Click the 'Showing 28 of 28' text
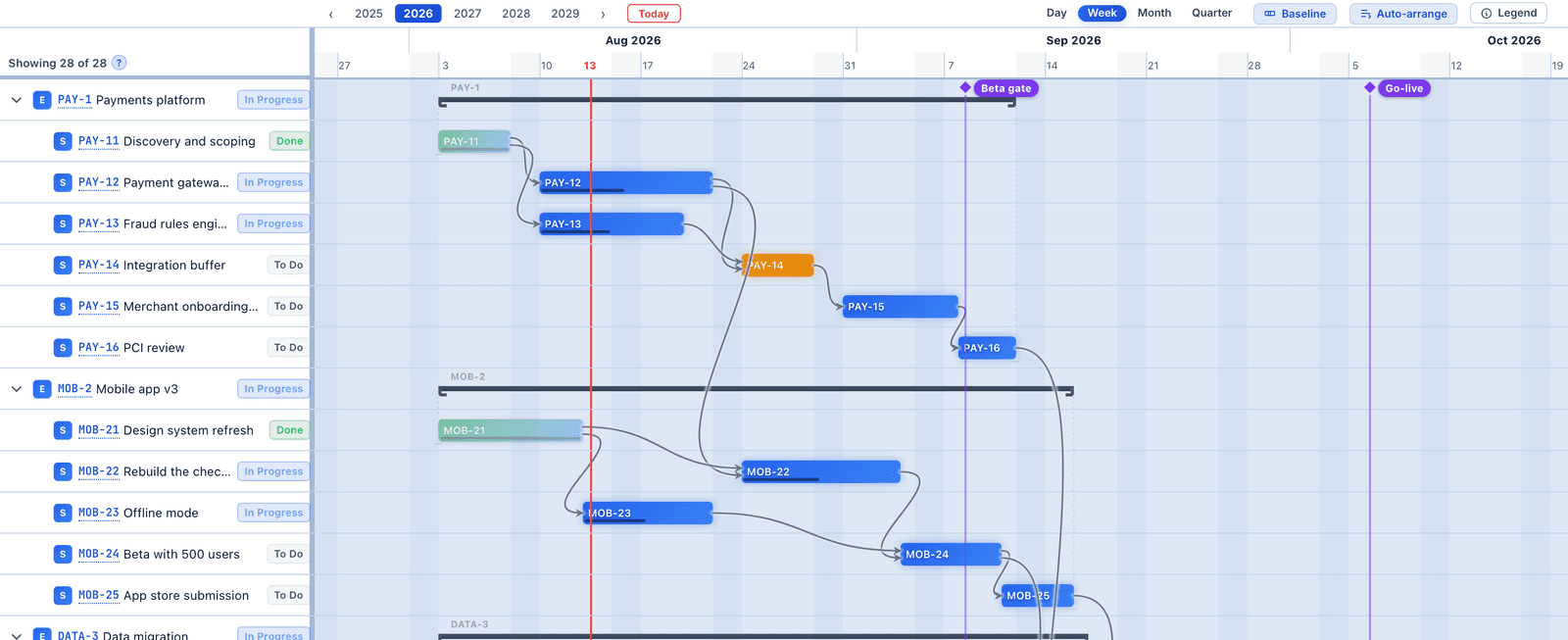The width and height of the screenshot is (1568, 640). point(58,63)
